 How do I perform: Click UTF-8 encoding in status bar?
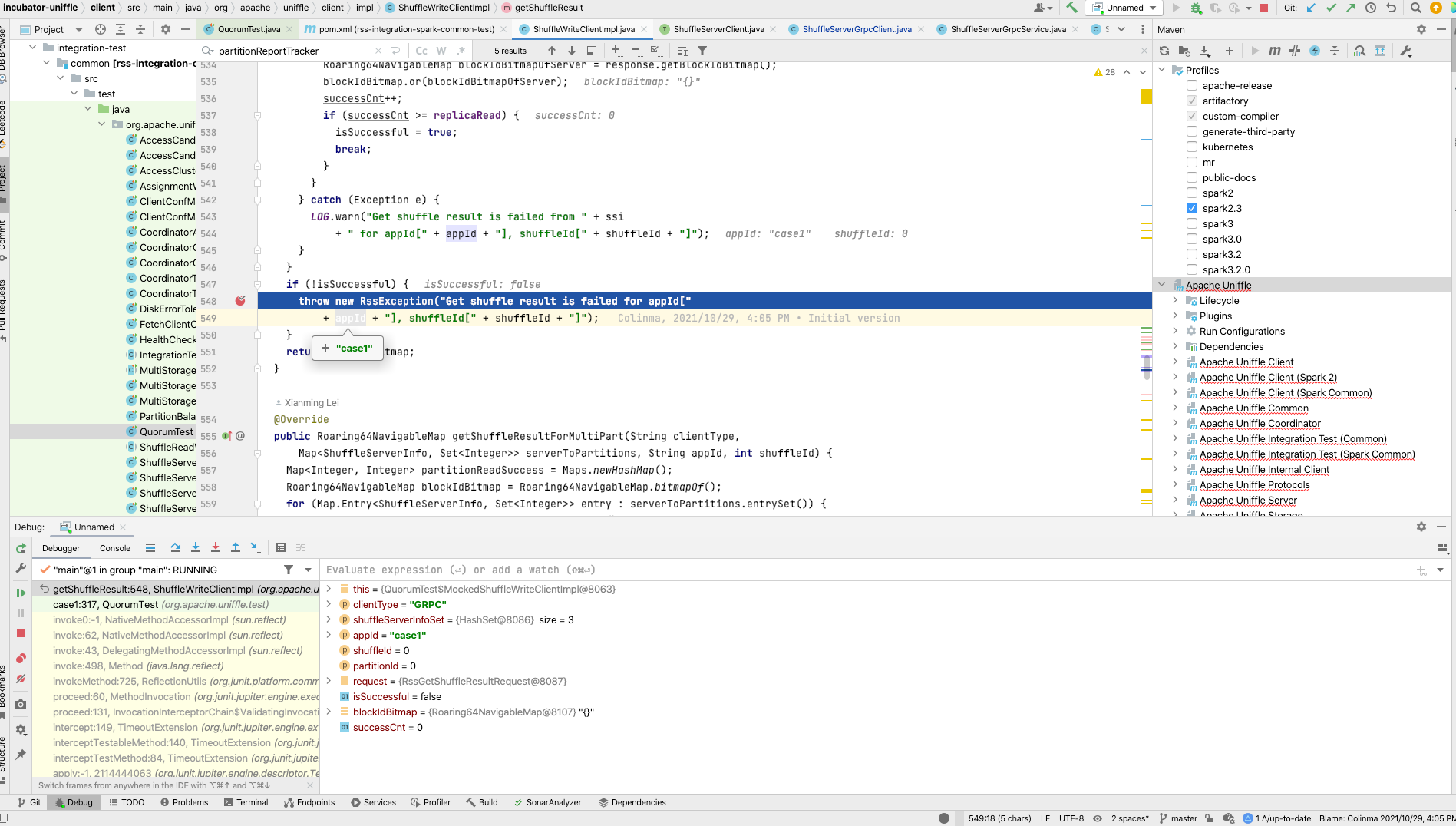tap(1071, 818)
